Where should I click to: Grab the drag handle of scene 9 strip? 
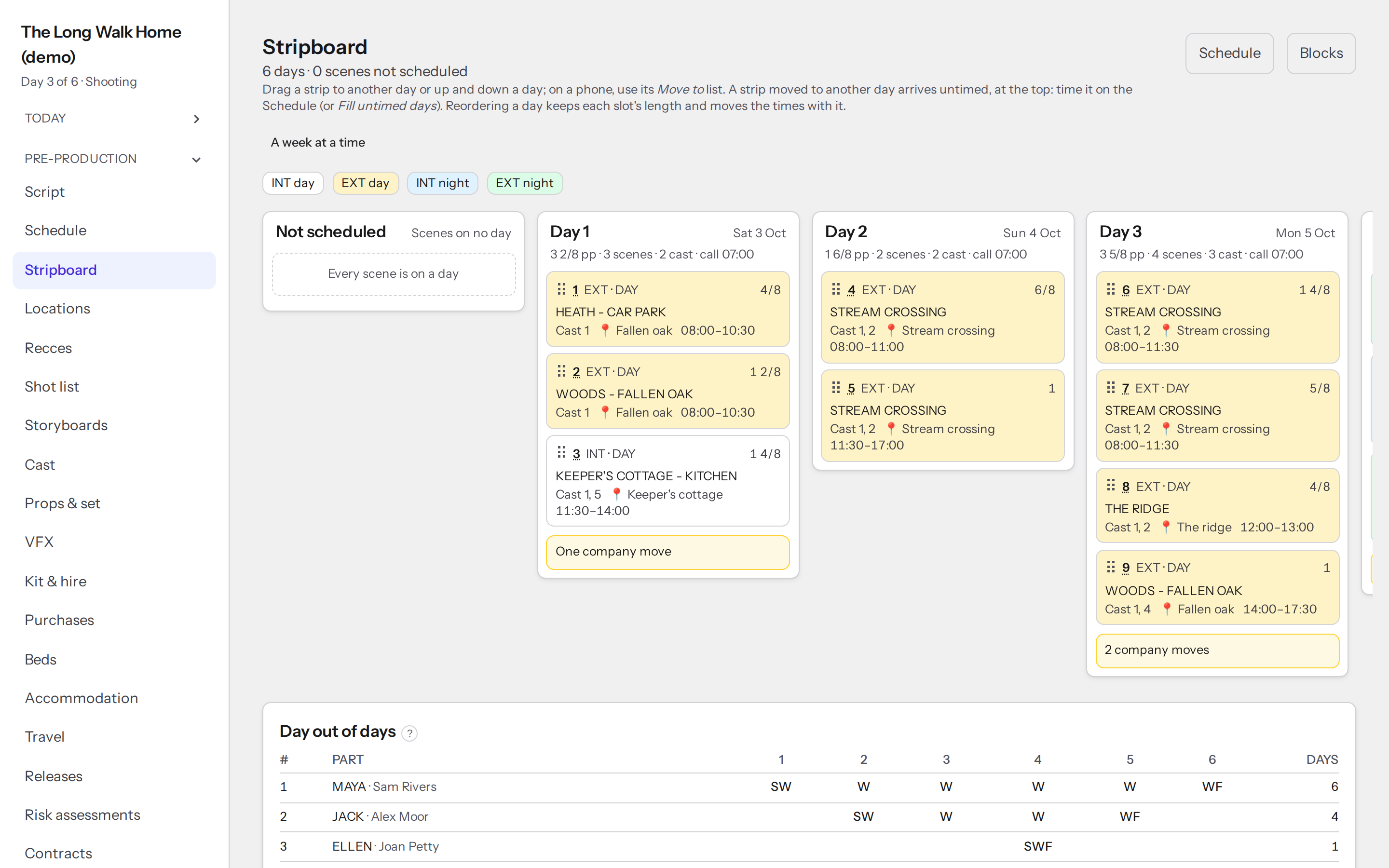tap(1111, 567)
